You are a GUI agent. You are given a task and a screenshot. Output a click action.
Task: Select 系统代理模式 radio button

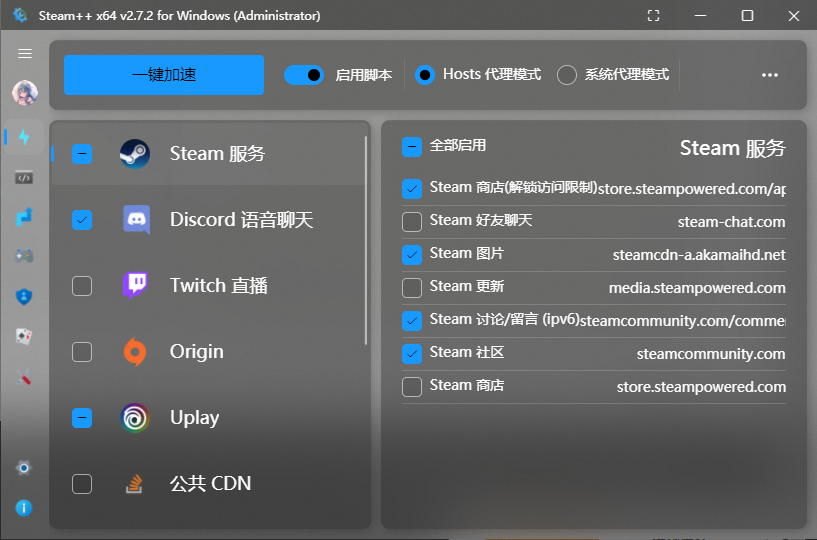pos(567,75)
